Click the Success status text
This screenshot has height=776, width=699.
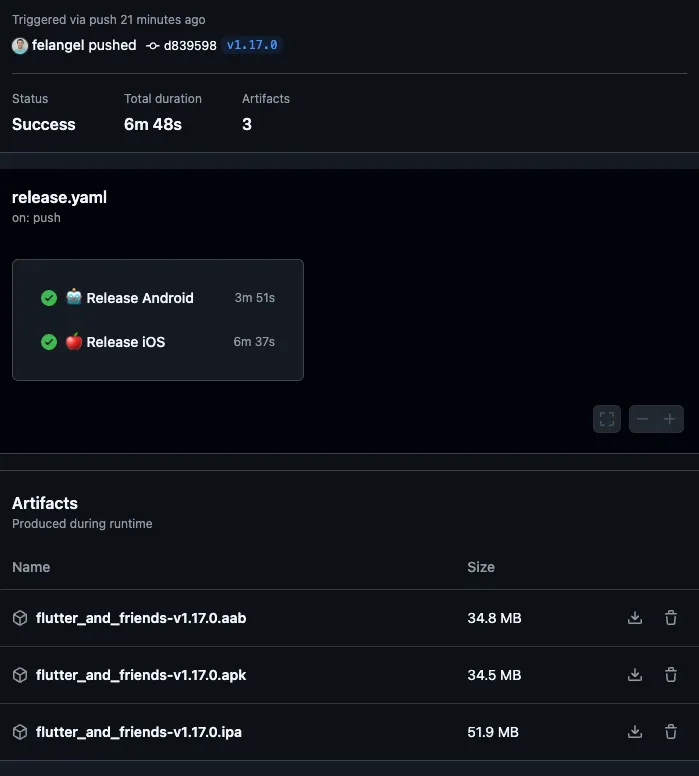click(x=44, y=124)
